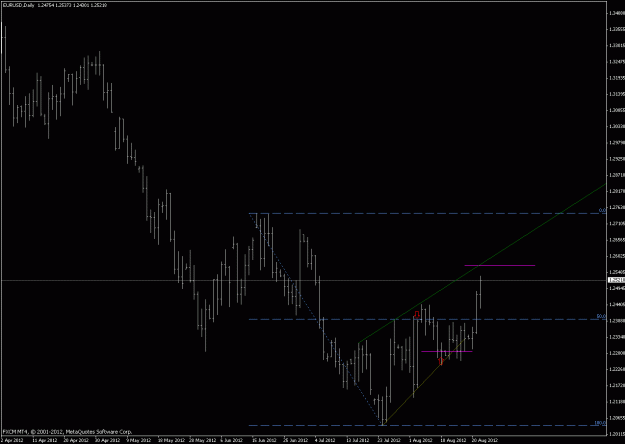Click the Fibonacci 50.0 level label
The width and height of the screenshot is (625, 444).
click(601, 316)
